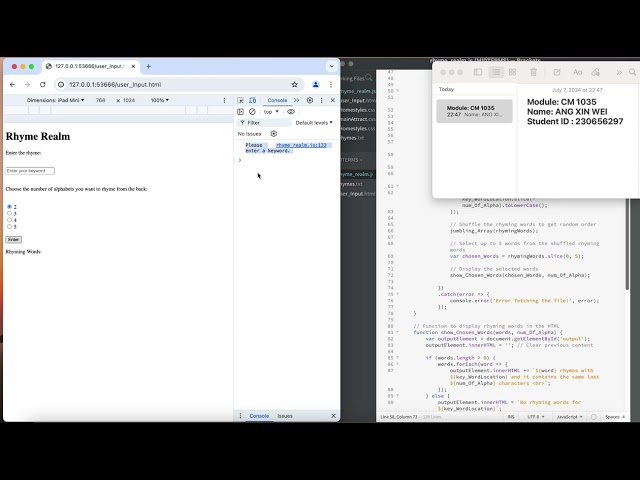Reload the Chrome page

click(x=42, y=84)
